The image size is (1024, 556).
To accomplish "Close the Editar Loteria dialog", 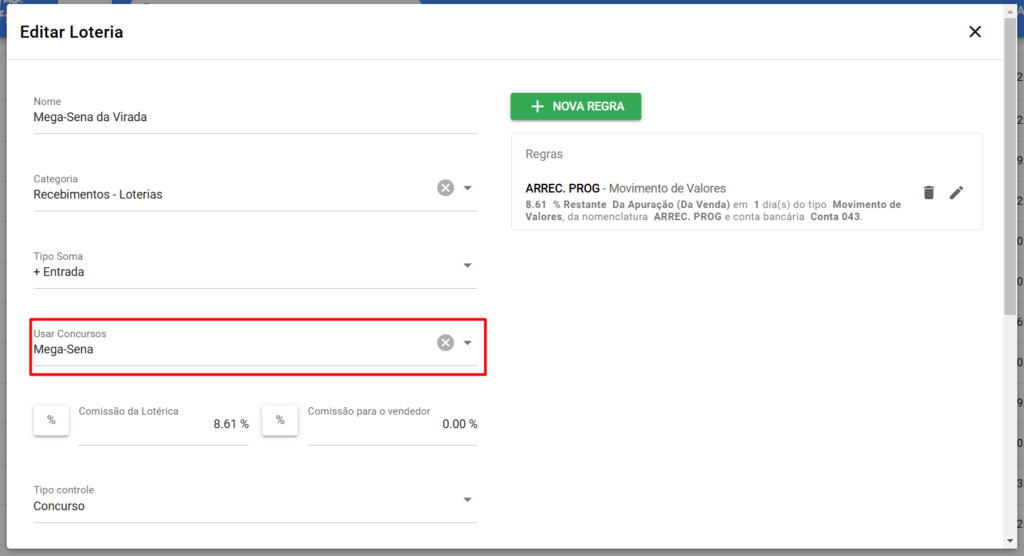I will pos(975,32).
